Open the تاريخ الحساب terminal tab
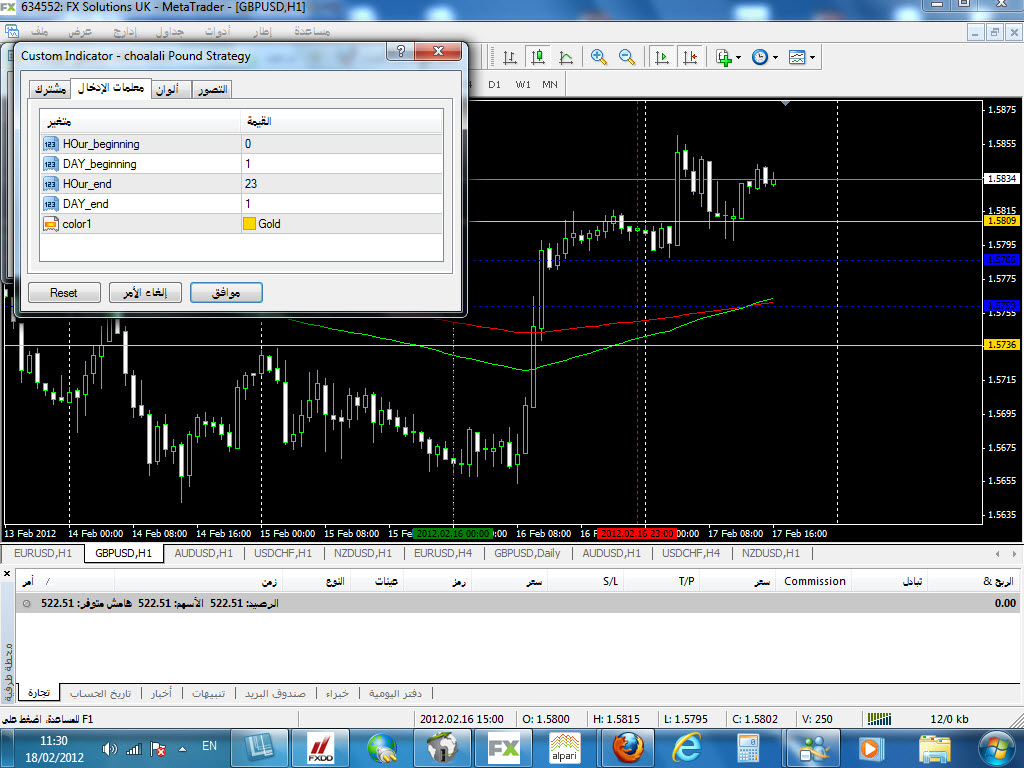Screen dimensions: 1024x768 [101, 694]
